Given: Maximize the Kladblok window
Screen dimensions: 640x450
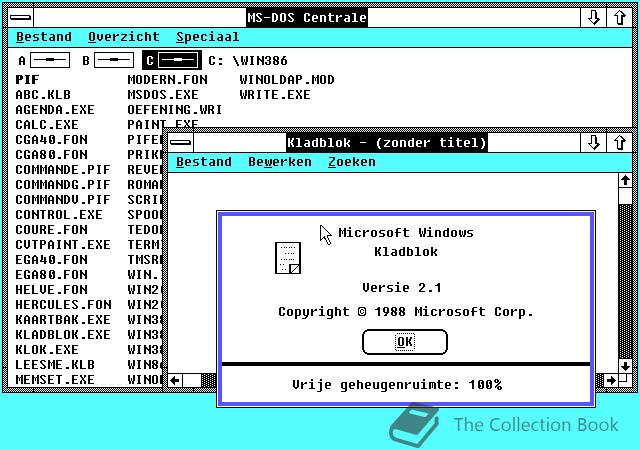Looking at the screenshot, I should tap(620, 143).
